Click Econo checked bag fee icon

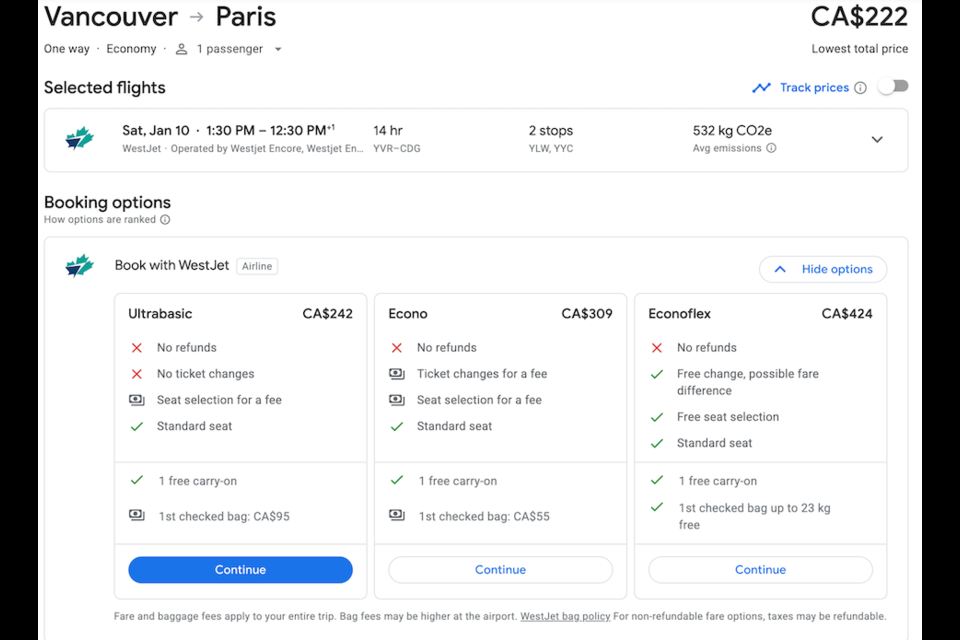(x=397, y=515)
